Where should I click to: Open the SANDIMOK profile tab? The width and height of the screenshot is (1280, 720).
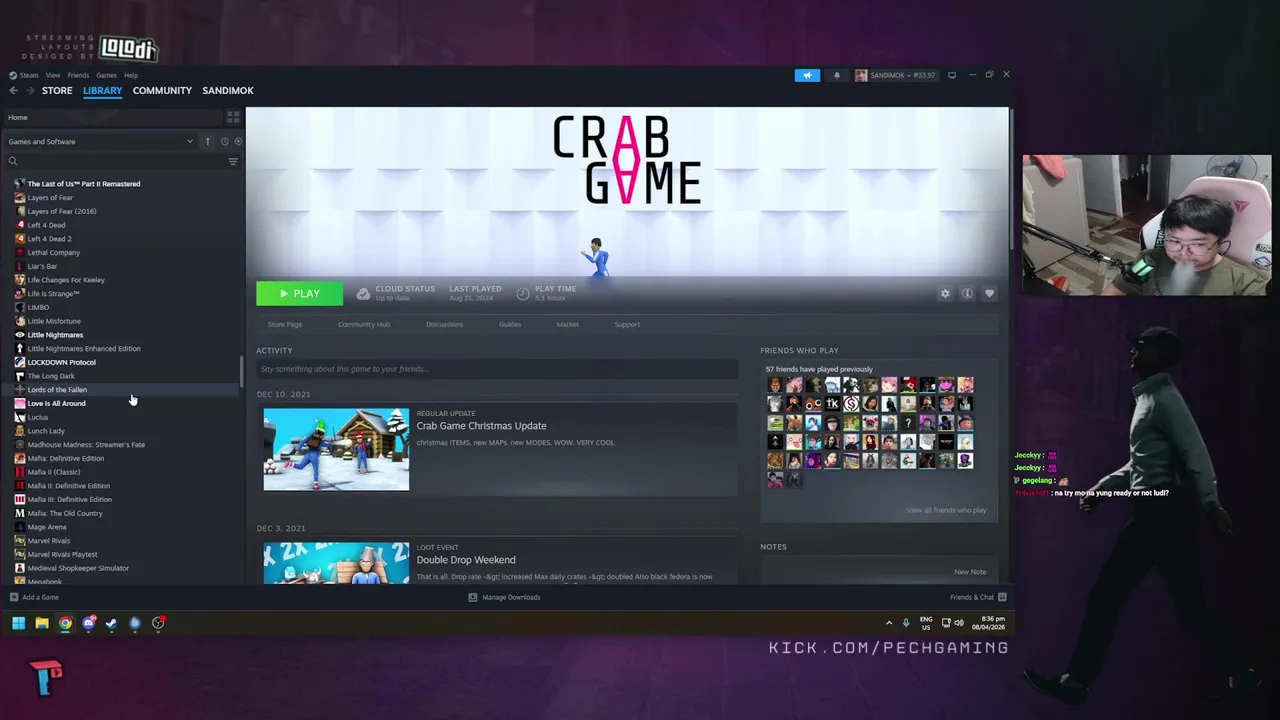(228, 90)
